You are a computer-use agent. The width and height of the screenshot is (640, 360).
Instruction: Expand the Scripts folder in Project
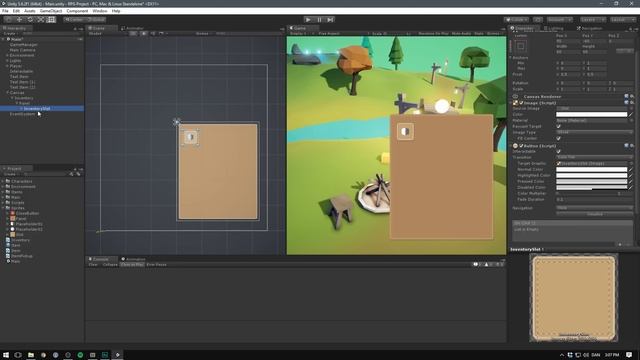[3, 202]
